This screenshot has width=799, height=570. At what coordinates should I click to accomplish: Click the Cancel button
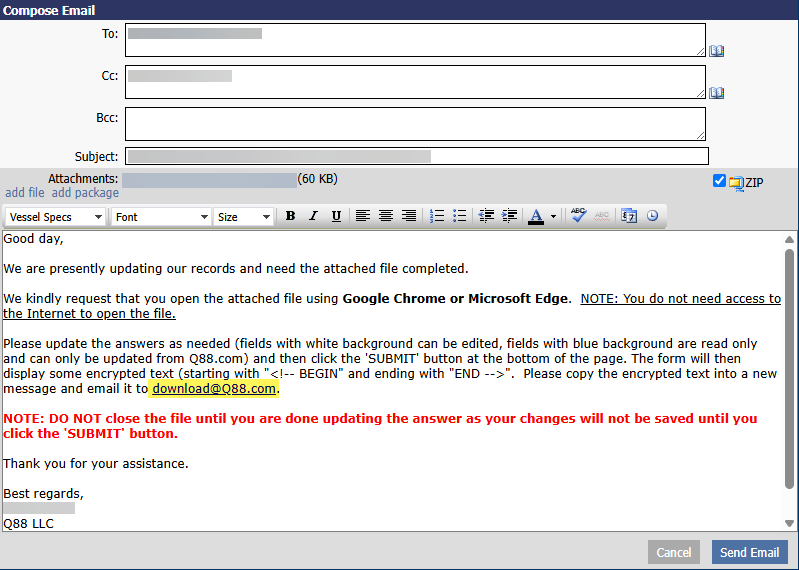coord(674,552)
